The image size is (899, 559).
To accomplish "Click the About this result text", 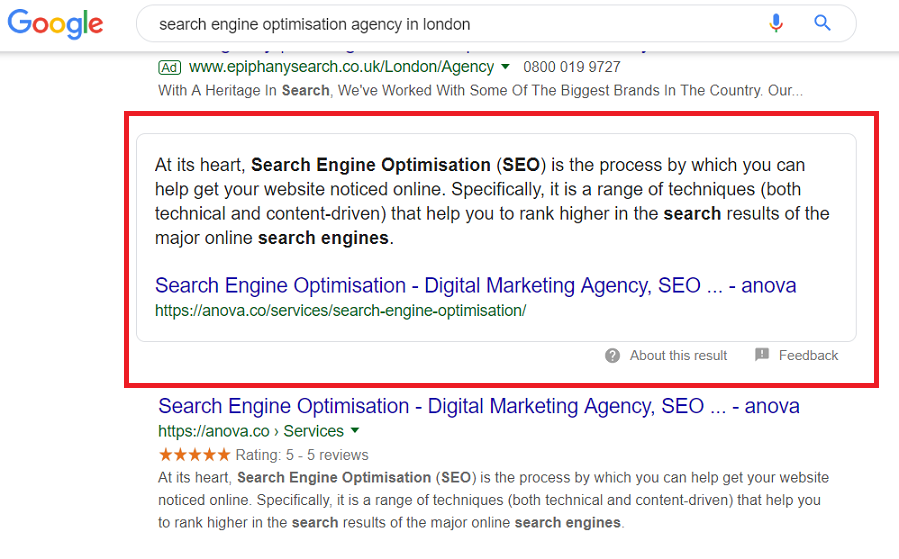I will coord(678,355).
